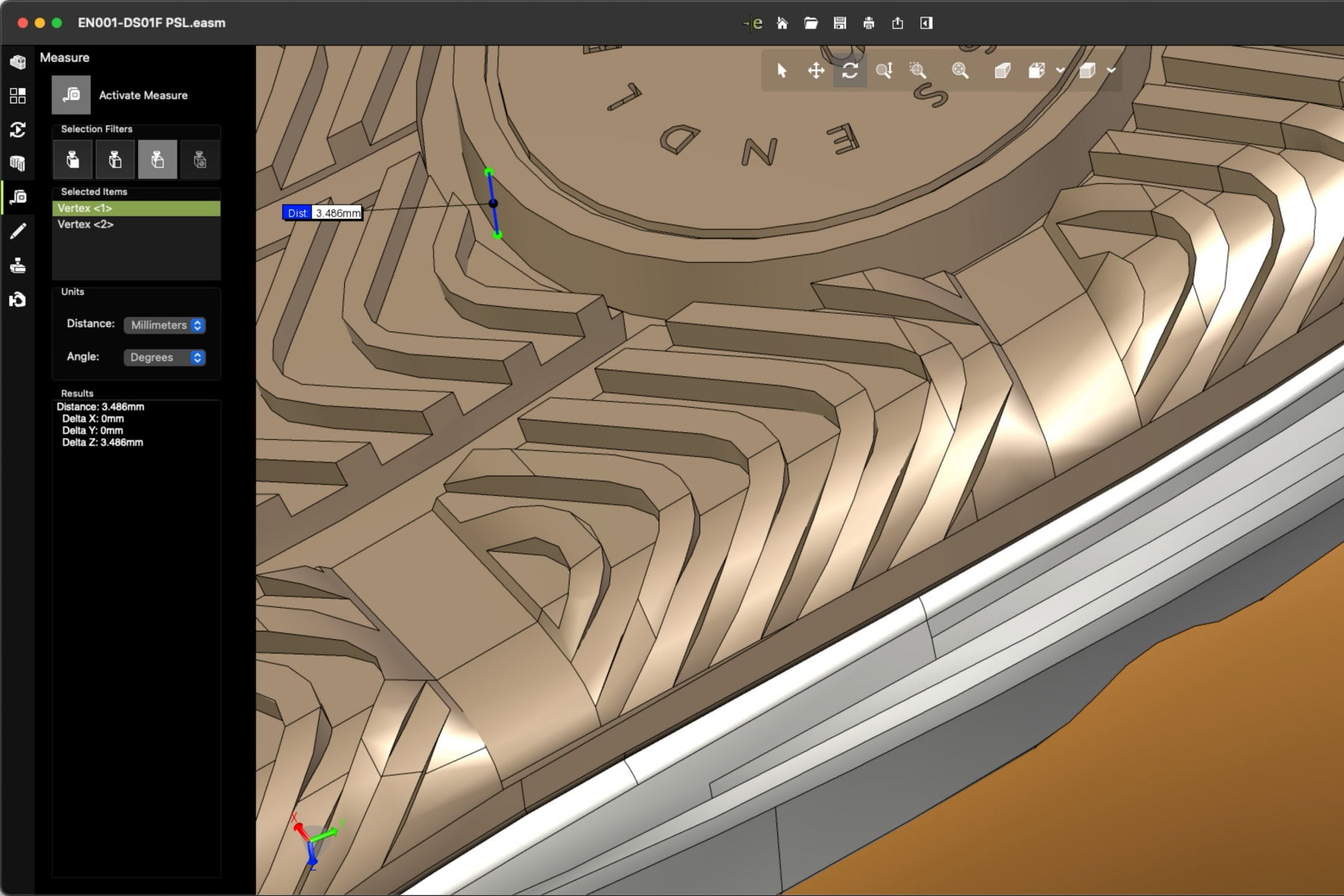Open the Distance units dropdown
Viewport: 1344px width, 896px height.
coord(164,325)
